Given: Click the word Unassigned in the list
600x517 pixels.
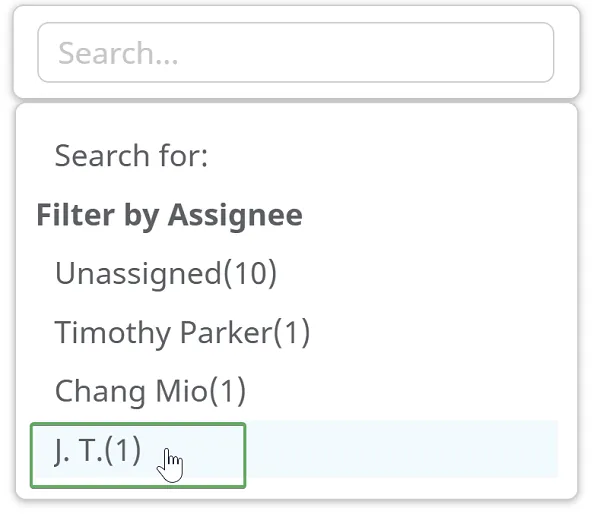Looking at the screenshot, I should [x=138, y=273].
